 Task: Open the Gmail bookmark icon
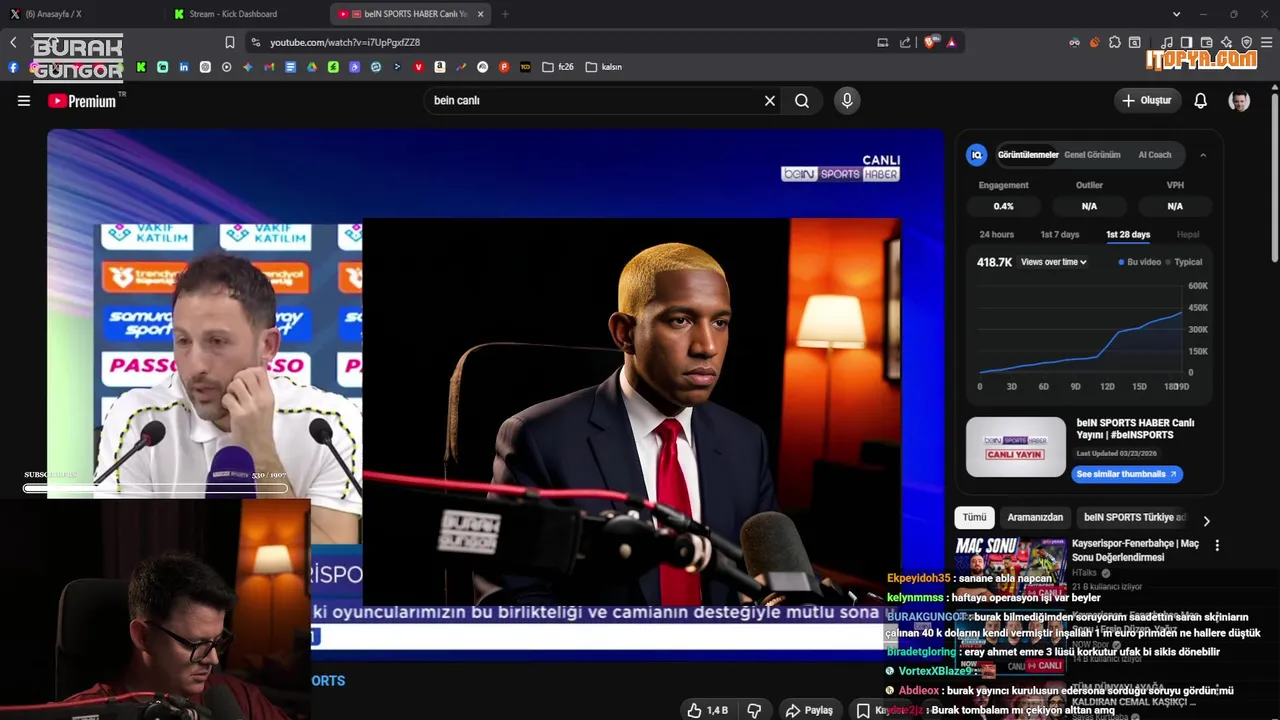(269, 67)
